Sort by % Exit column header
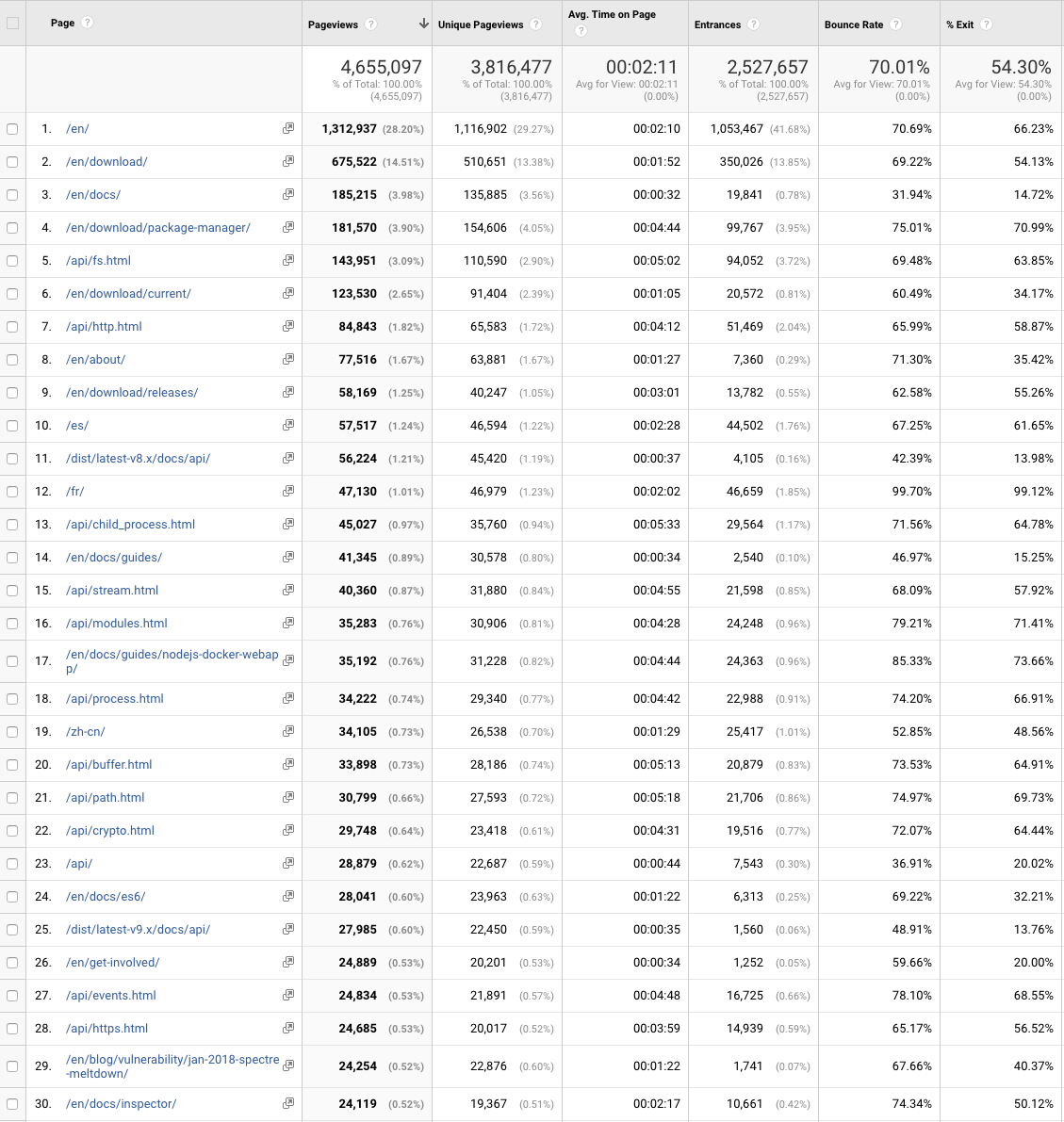1064x1122 pixels. pos(959,24)
